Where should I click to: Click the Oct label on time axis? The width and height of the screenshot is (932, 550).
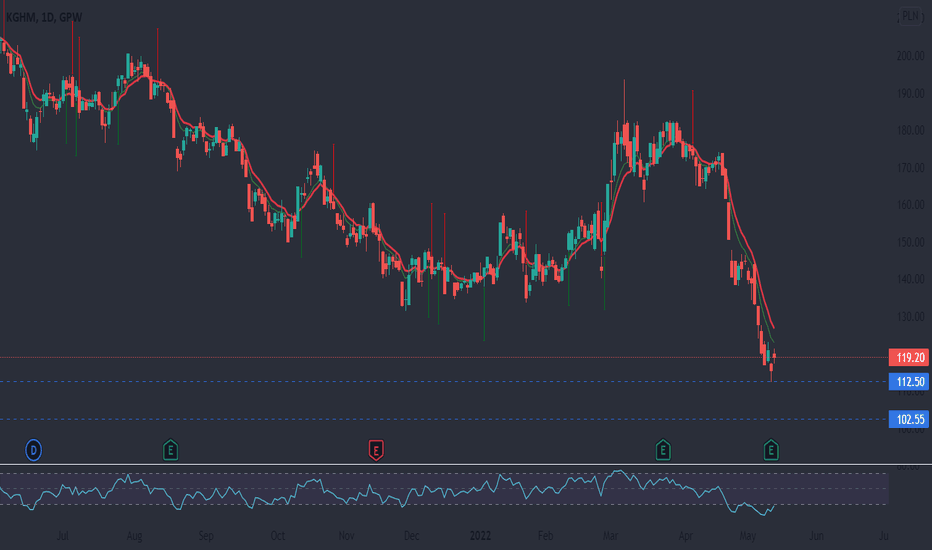[278, 536]
